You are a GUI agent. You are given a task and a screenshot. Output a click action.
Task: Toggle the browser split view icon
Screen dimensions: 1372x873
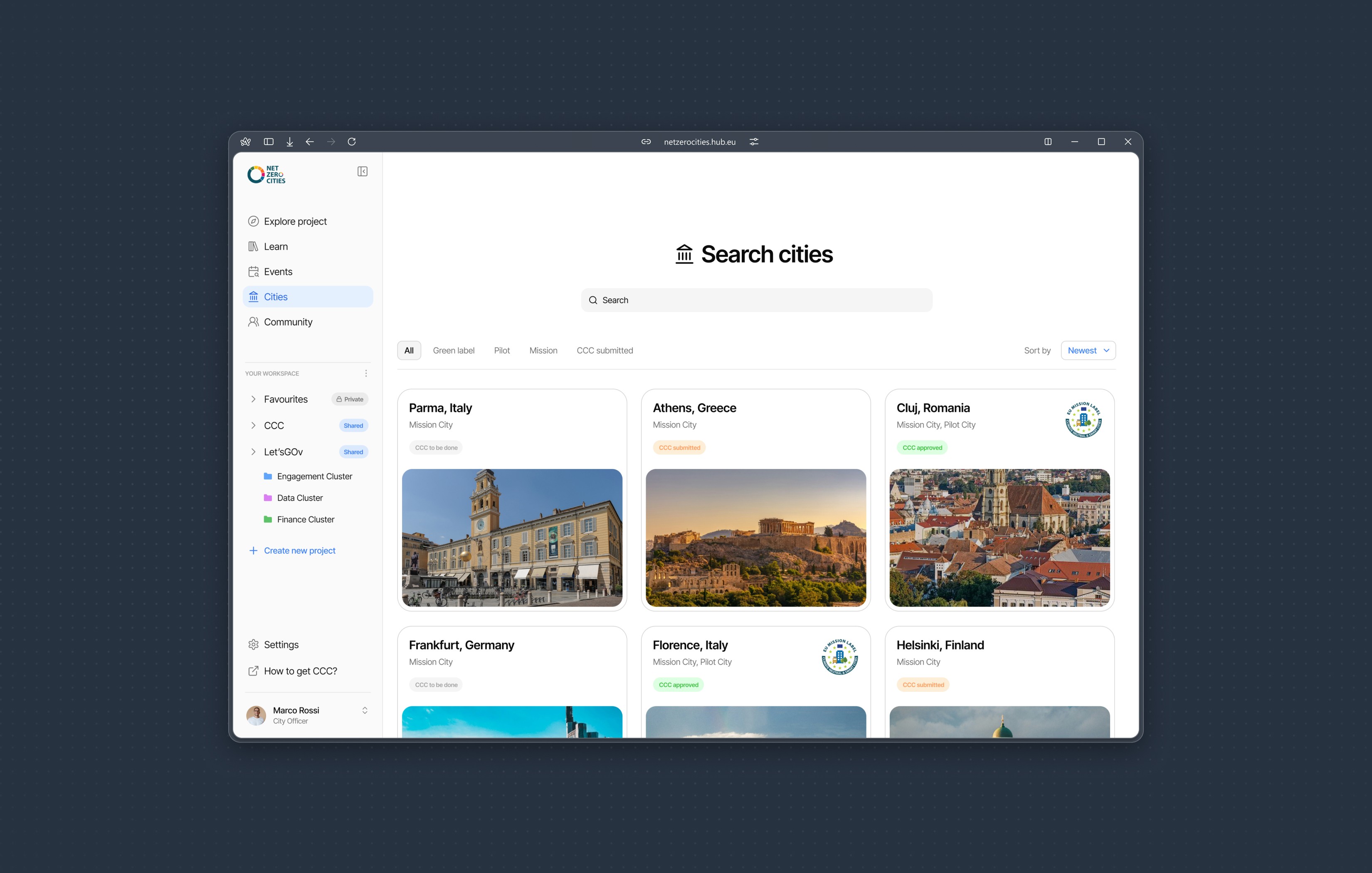pos(1047,142)
